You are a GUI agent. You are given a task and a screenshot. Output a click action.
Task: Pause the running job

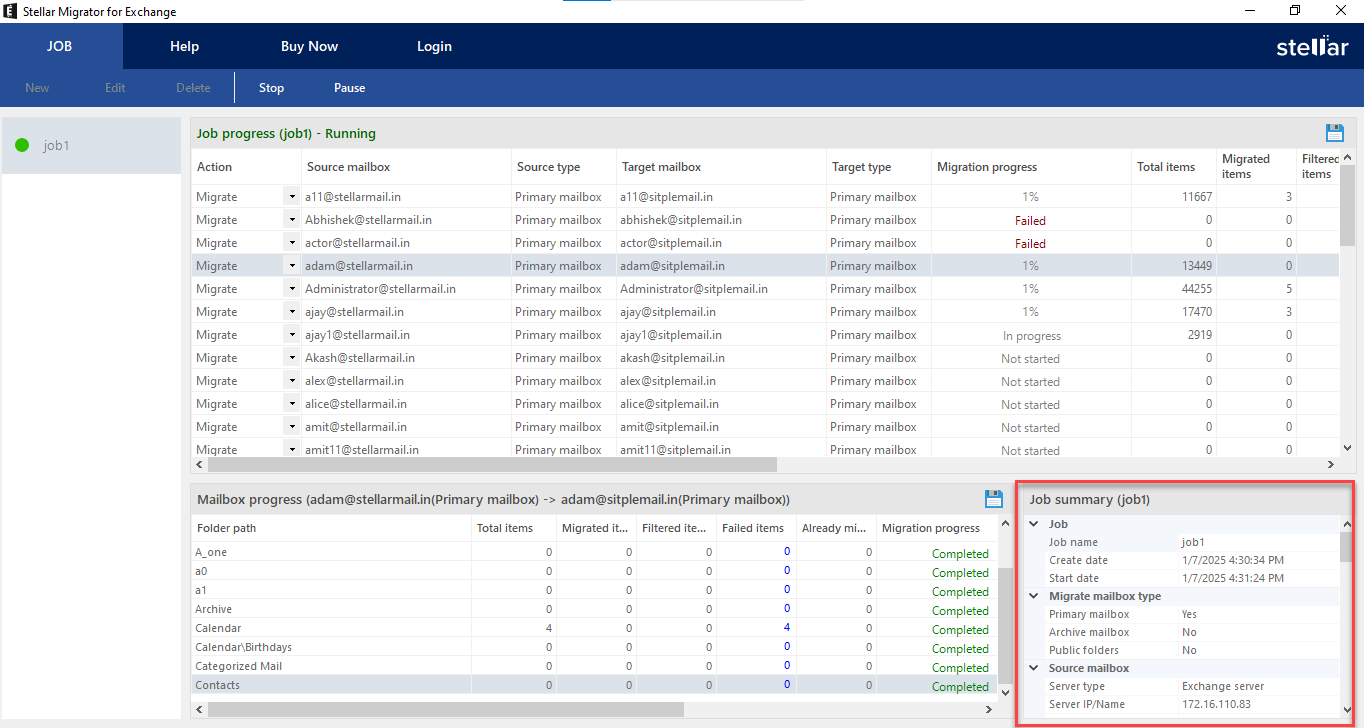pyautogui.click(x=349, y=88)
